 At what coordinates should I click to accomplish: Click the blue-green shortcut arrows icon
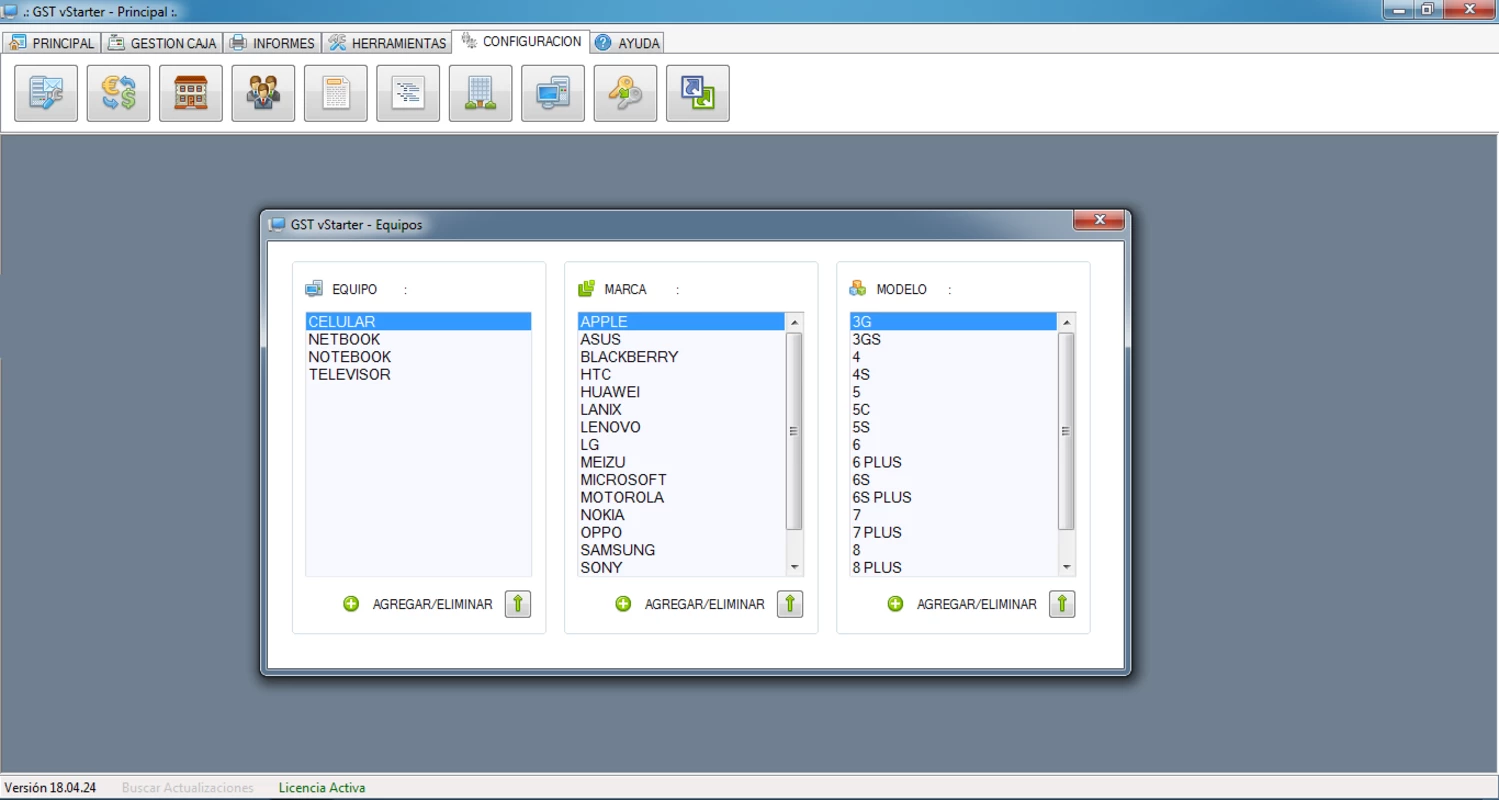pyautogui.click(x=698, y=93)
